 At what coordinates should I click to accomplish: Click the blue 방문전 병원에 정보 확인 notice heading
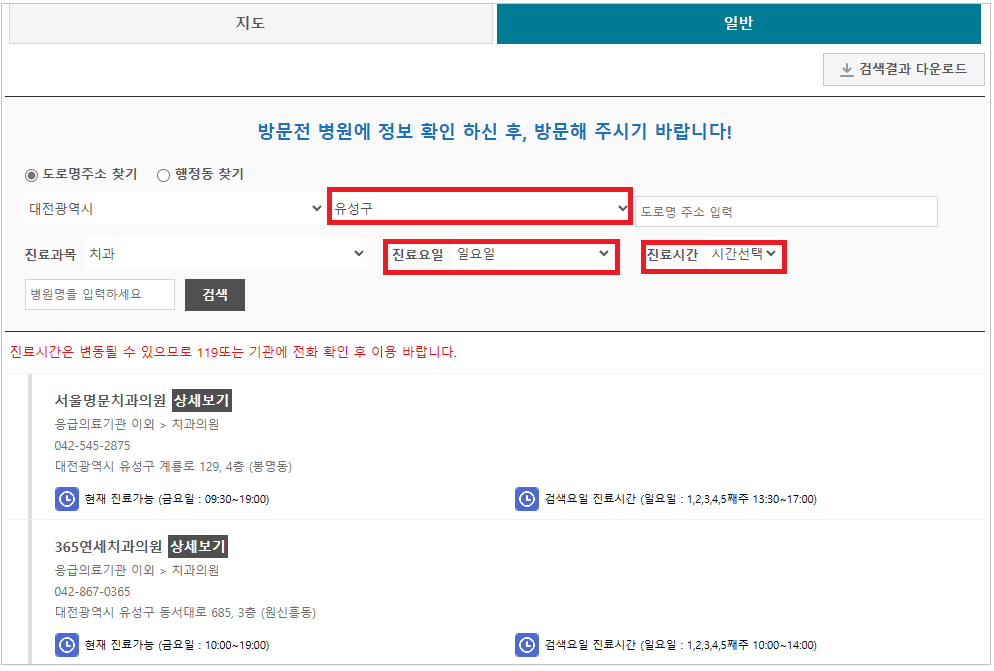[494, 132]
